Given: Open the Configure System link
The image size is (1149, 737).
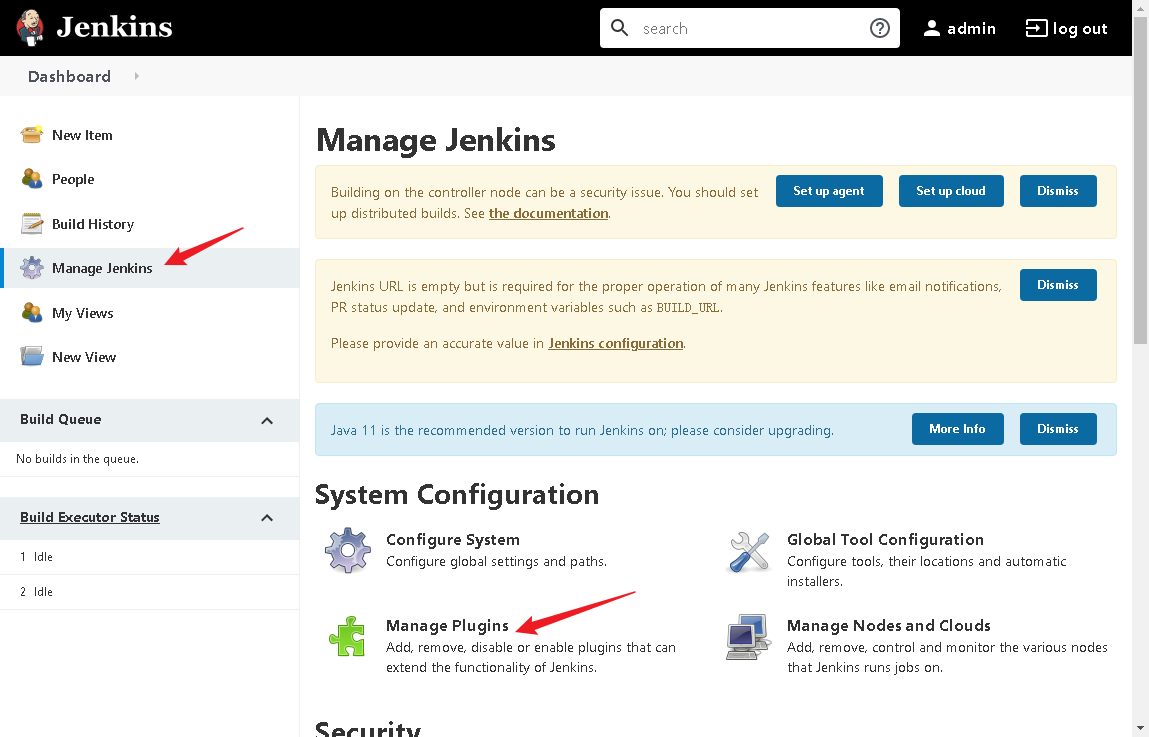Looking at the screenshot, I should pos(453,540).
